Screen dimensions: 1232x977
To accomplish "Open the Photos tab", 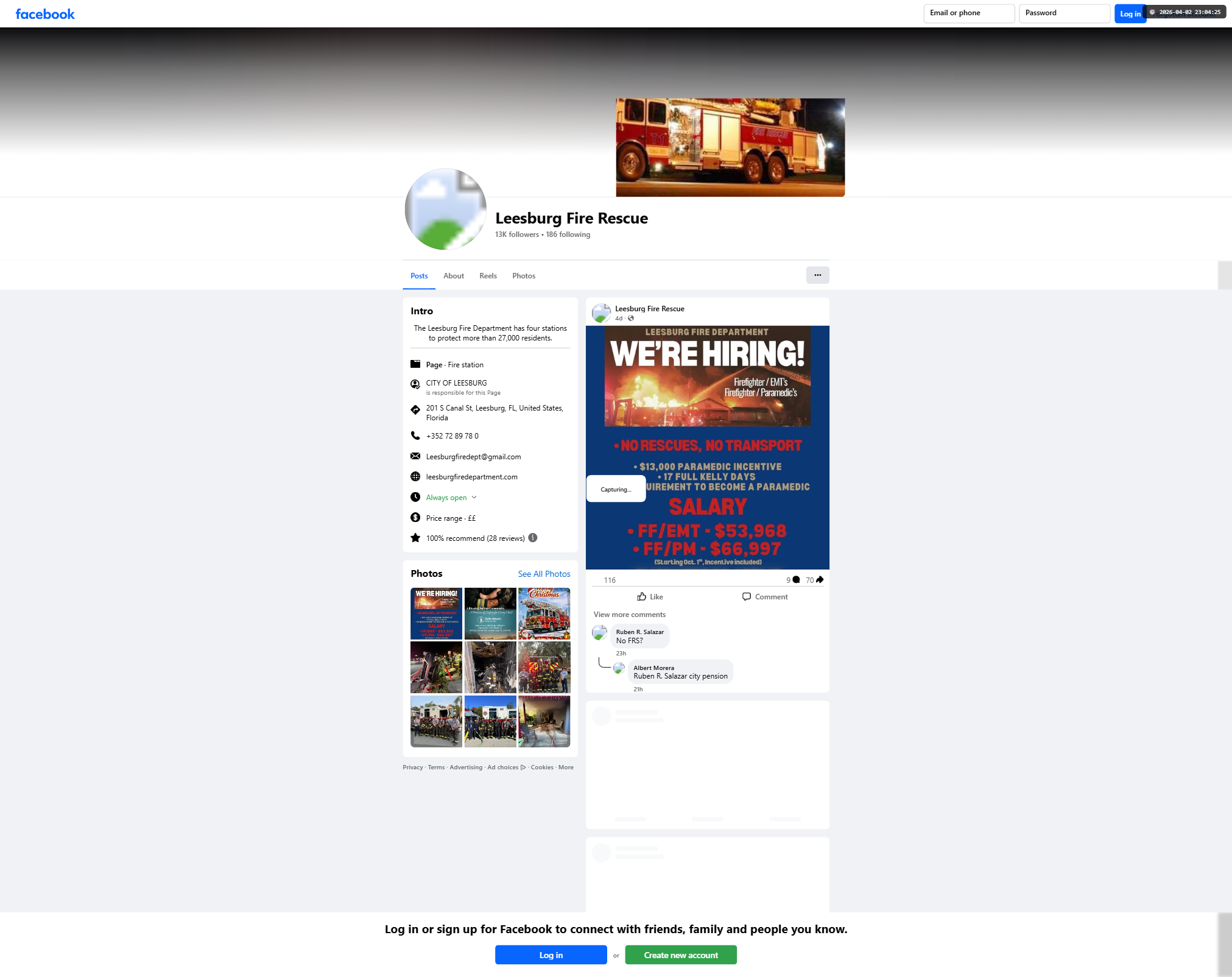I will (x=524, y=276).
